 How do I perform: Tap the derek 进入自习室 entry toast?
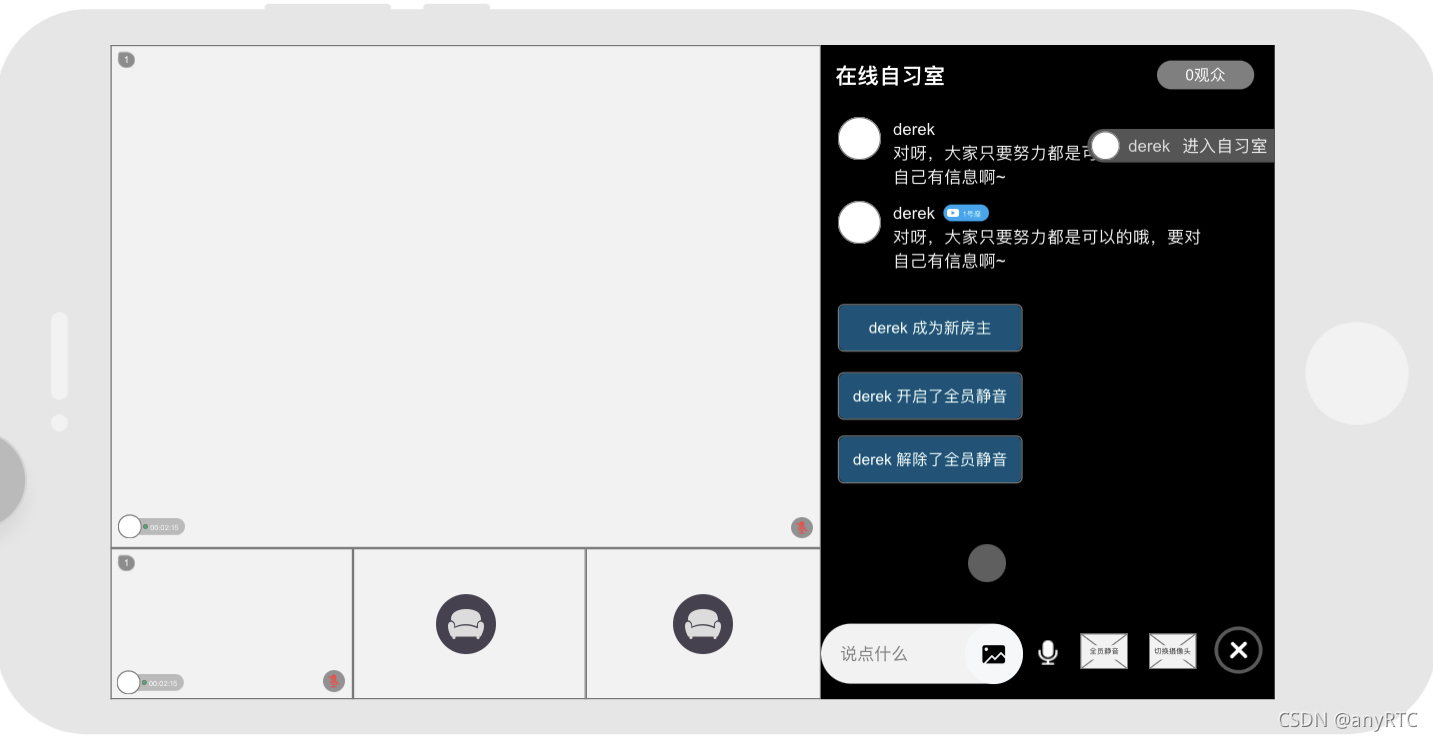pyautogui.click(x=1182, y=146)
